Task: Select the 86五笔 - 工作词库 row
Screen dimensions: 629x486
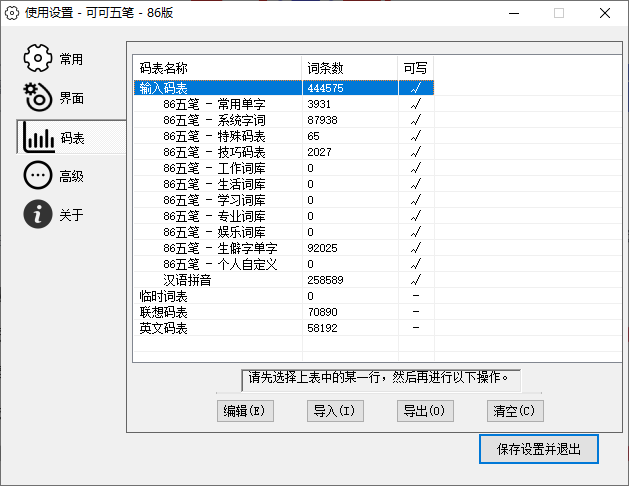Action: 284,168
